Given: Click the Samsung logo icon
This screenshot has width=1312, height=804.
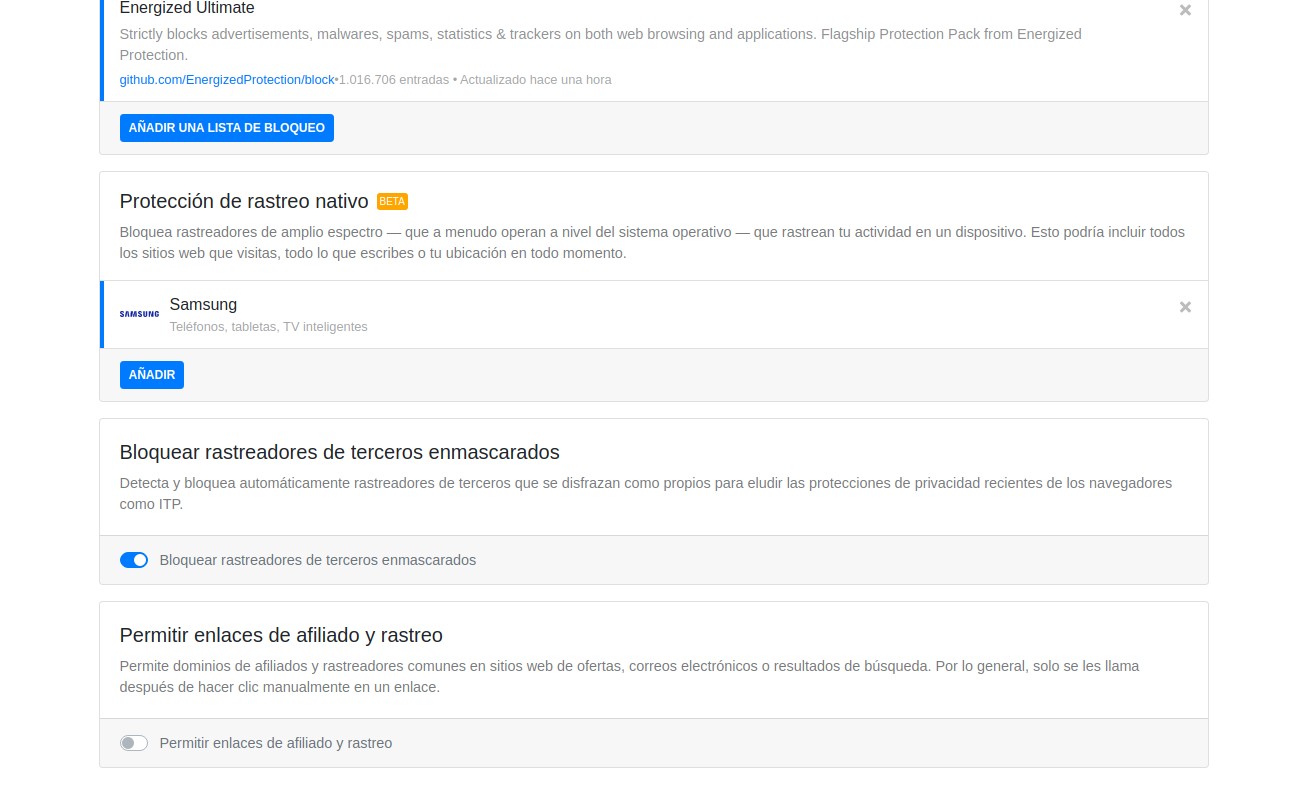Looking at the screenshot, I should (x=139, y=314).
